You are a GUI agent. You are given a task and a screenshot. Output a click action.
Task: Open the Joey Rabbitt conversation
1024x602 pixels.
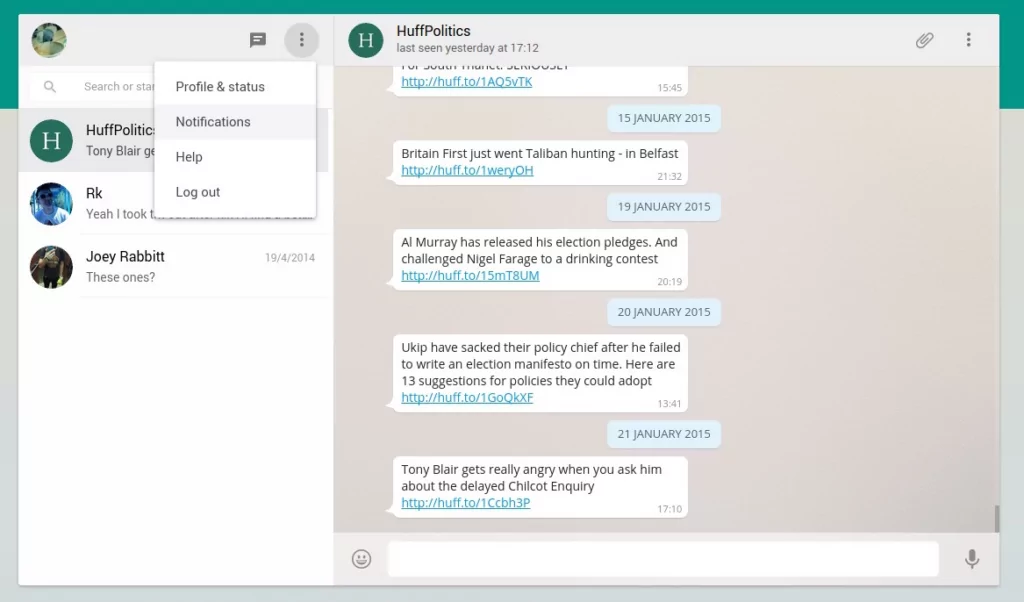(x=174, y=267)
